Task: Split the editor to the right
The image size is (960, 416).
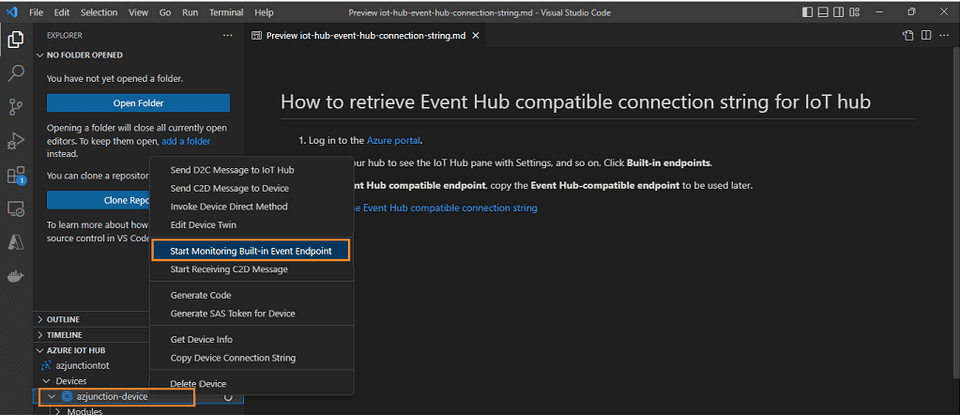Action: [x=926, y=36]
